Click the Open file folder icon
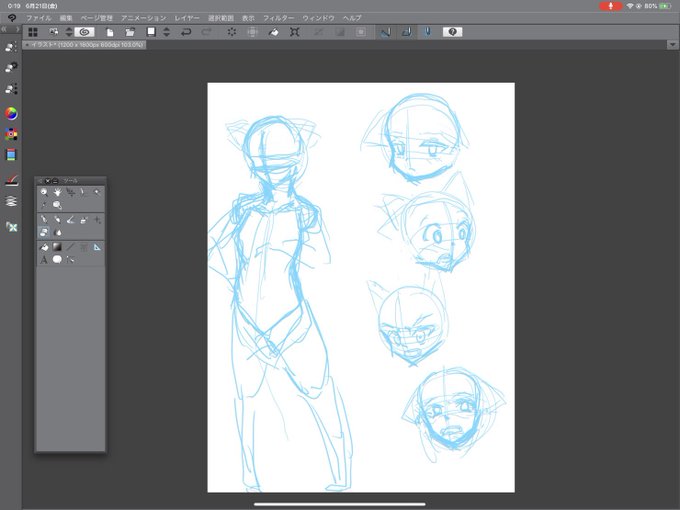 pos(130,32)
